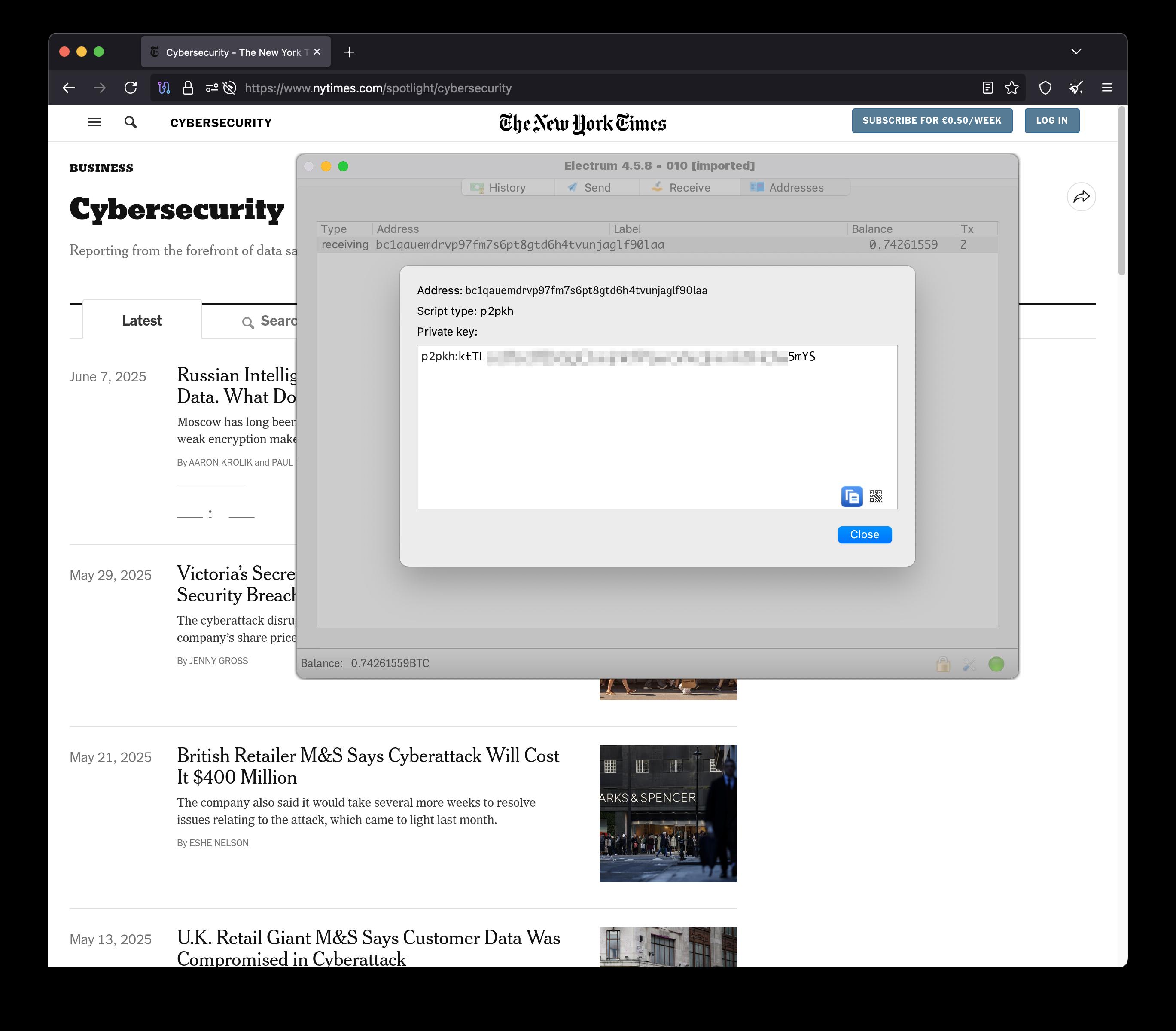1176x1031 pixels.
Task: Sort by Address column header
Action: 491,229
